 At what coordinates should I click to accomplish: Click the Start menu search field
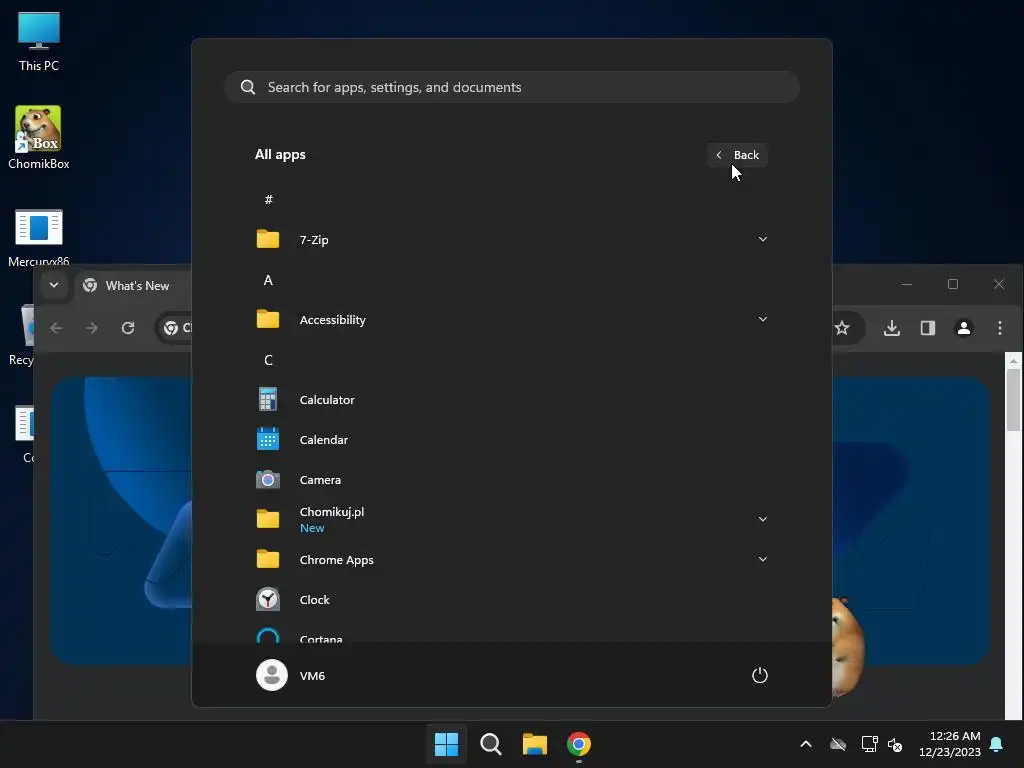click(512, 88)
